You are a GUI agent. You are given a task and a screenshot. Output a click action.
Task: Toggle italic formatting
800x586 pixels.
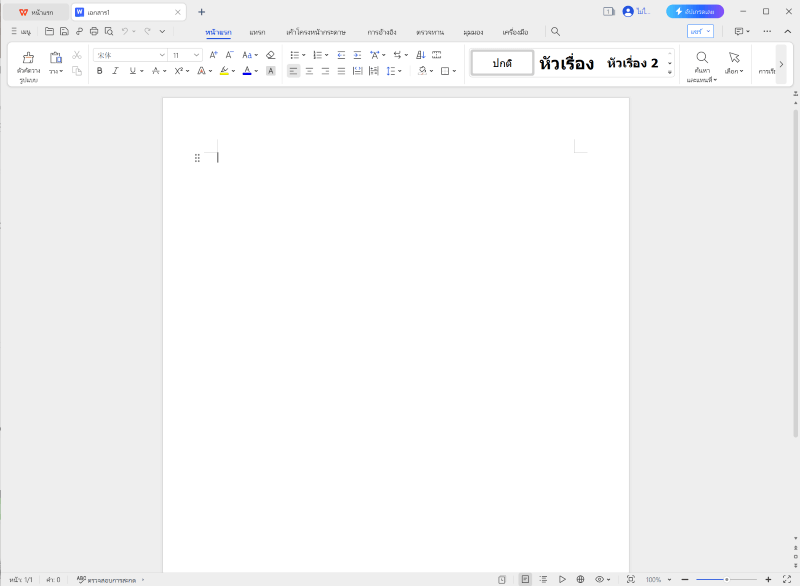tap(114, 71)
